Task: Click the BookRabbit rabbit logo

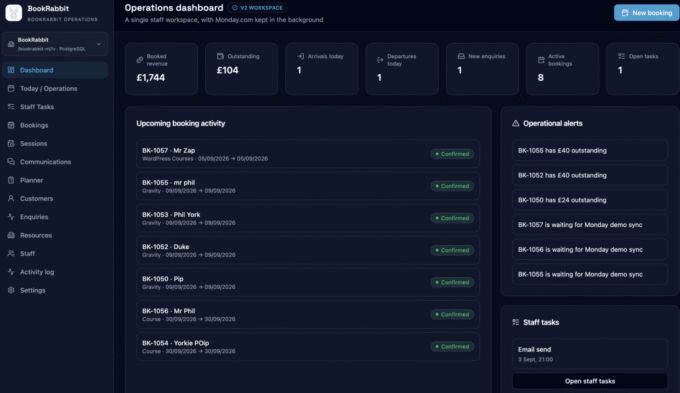Action: click(x=13, y=13)
